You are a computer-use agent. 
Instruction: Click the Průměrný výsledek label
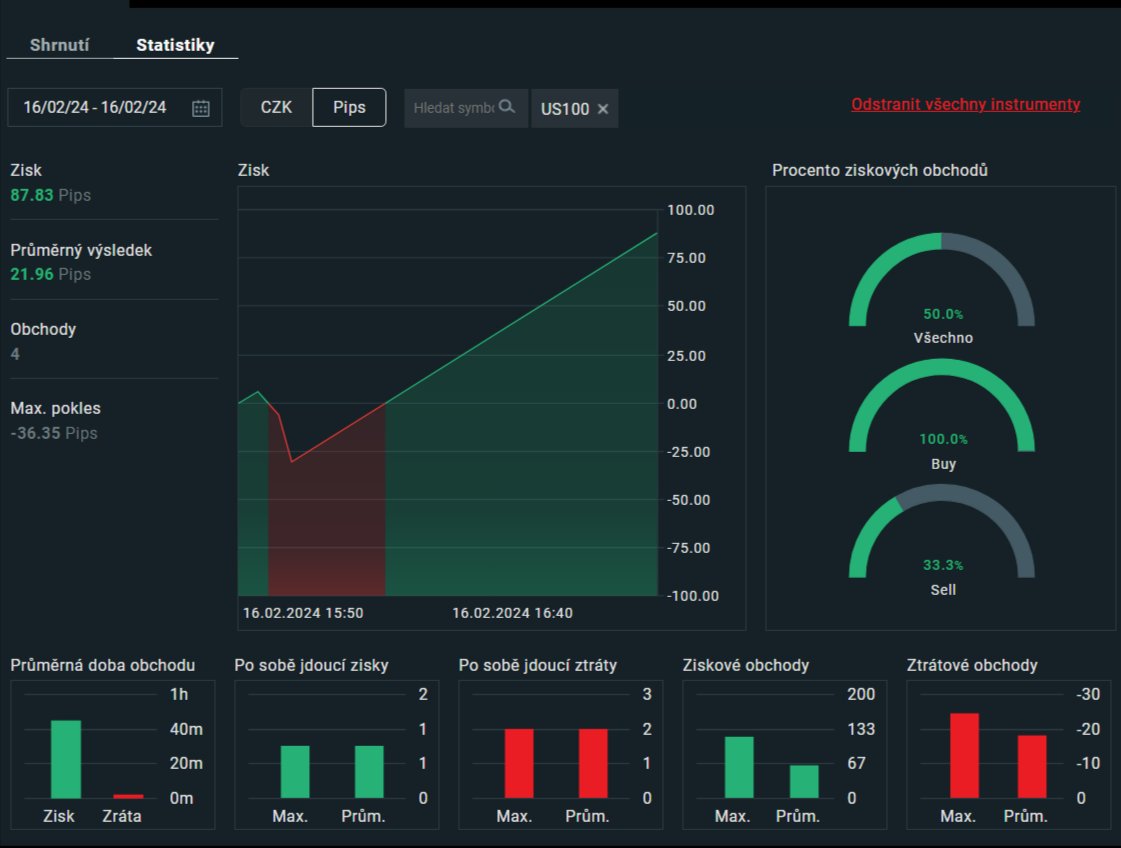click(81, 250)
